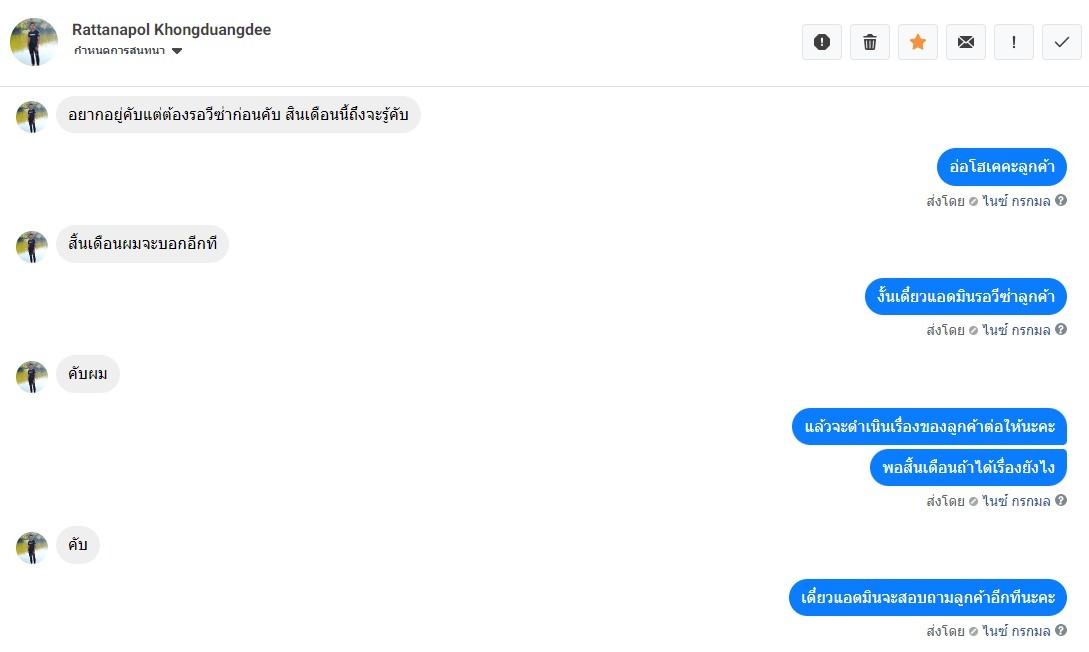Click help icon under งั้นเดี๋ยวแอดมินรอวีซ่าลูกค้า message

(x=1061, y=330)
